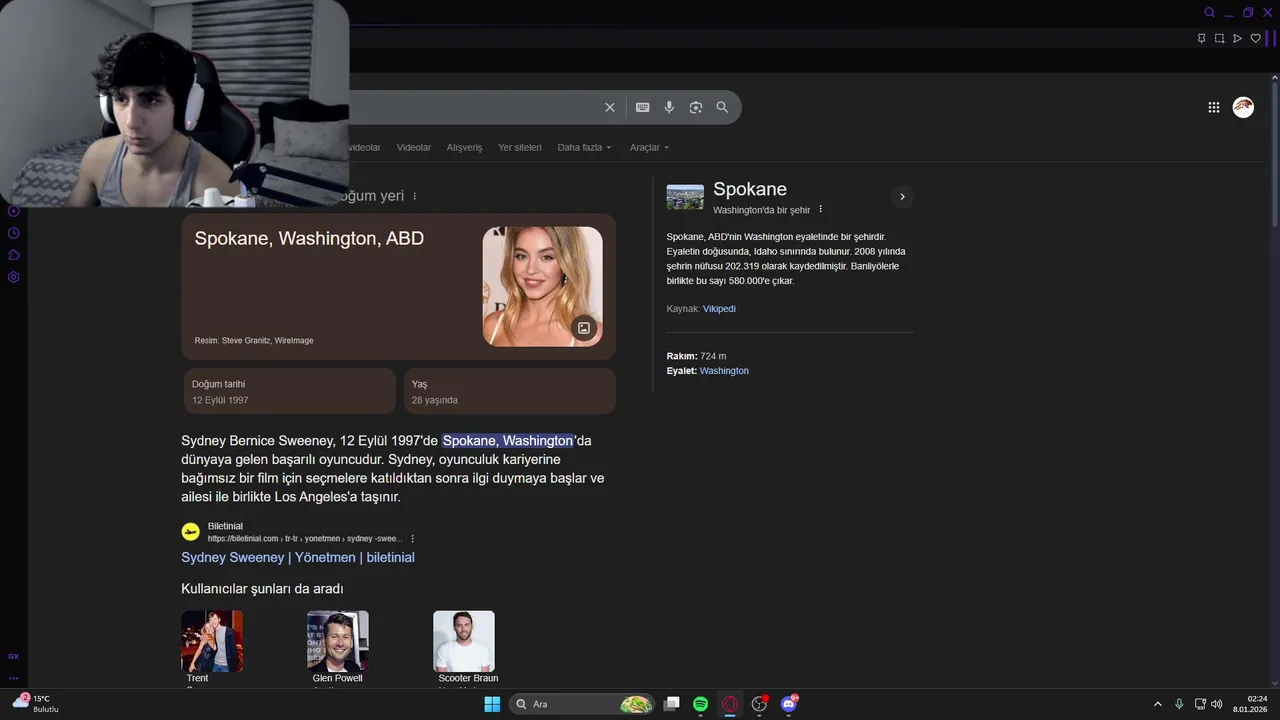Open Opera tab search magnifier in title bar
This screenshot has height=720, width=1280.
pos(1209,12)
